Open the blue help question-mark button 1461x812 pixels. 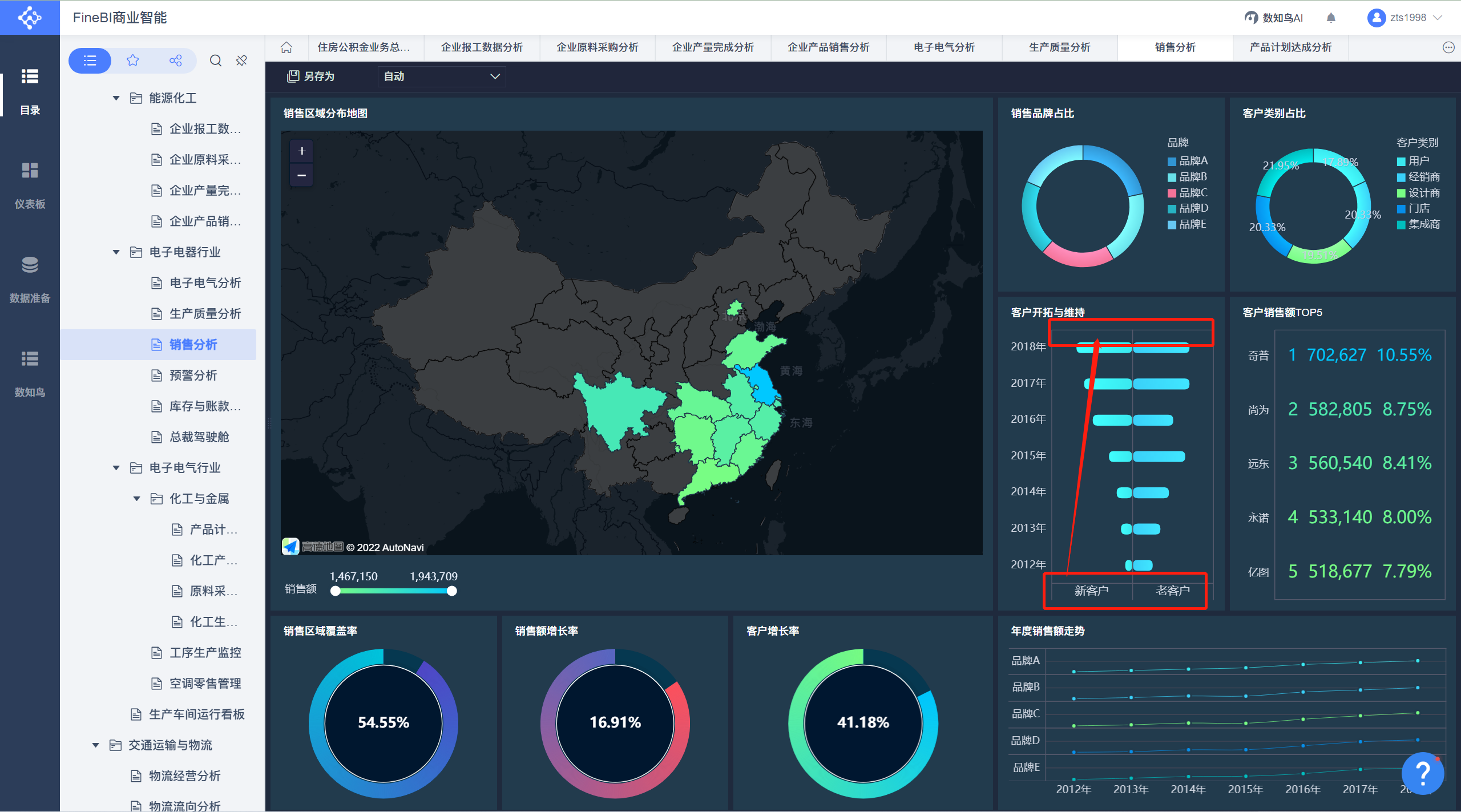[x=1423, y=773]
